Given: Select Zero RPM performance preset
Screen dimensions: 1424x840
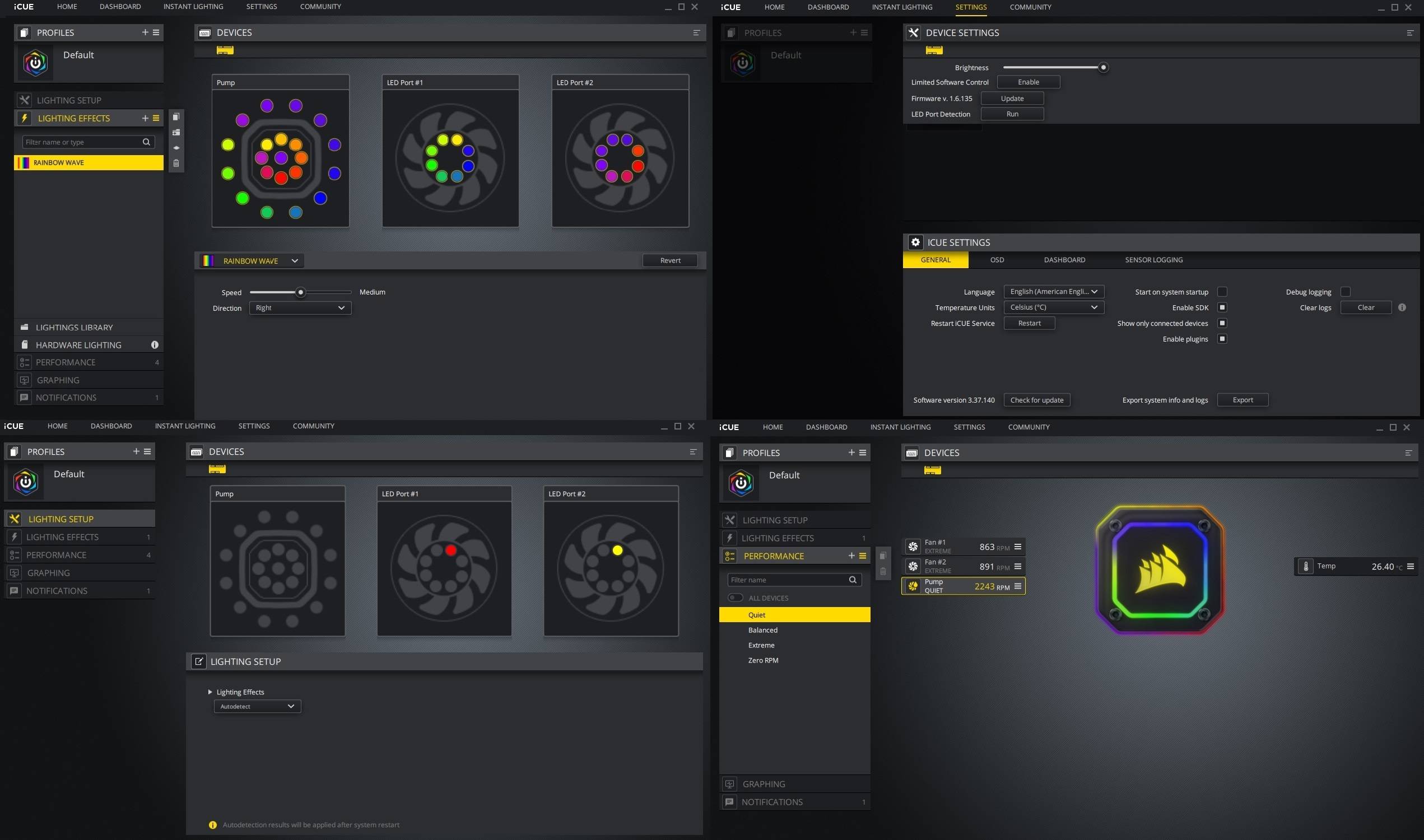Looking at the screenshot, I should pos(794,660).
